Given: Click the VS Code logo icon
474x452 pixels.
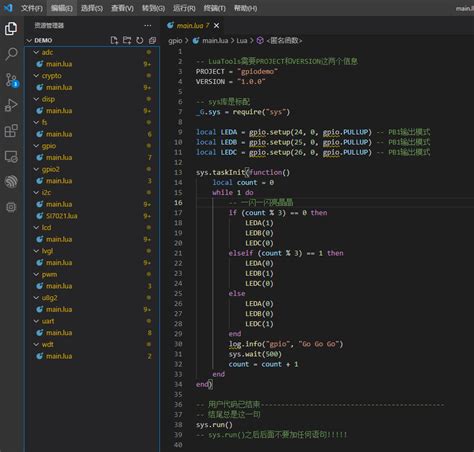Looking at the screenshot, I should (x=8, y=8).
